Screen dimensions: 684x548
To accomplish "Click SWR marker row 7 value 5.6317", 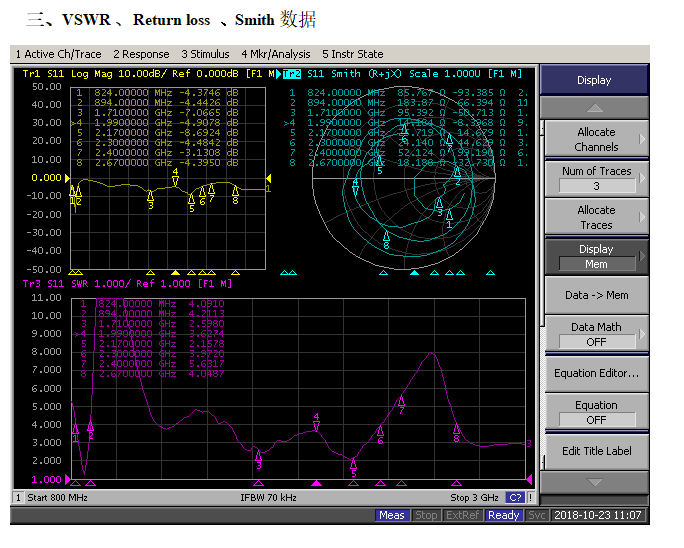I will click(206, 364).
